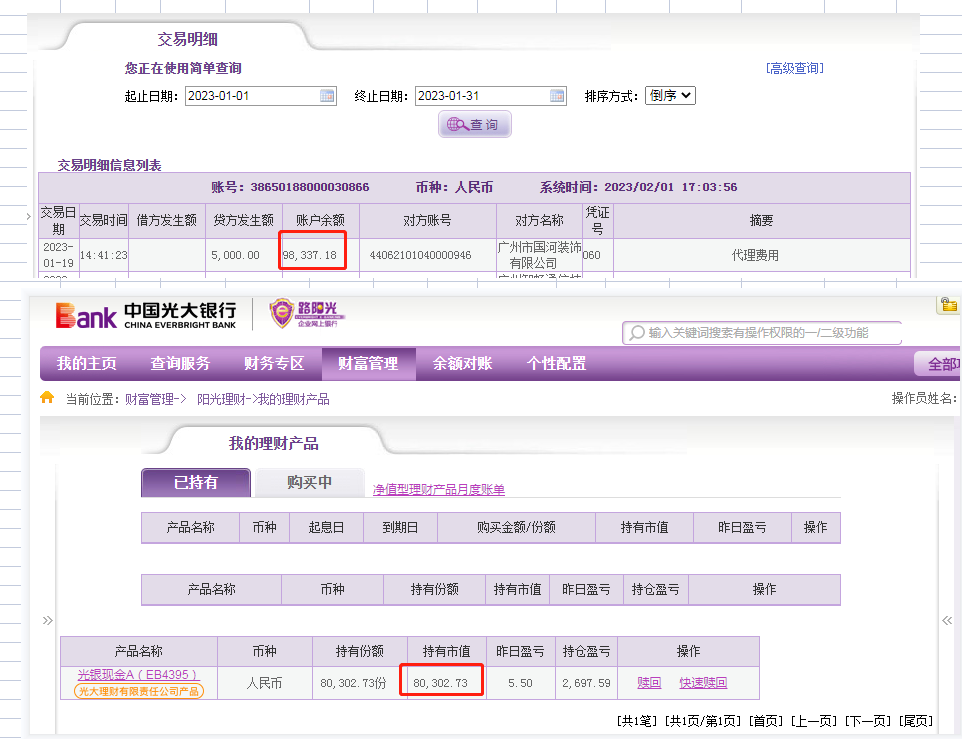The height and width of the screenshot is (739, 962).
Task: Collapse the right panel with the « arrow
Action: click(947, 621)
